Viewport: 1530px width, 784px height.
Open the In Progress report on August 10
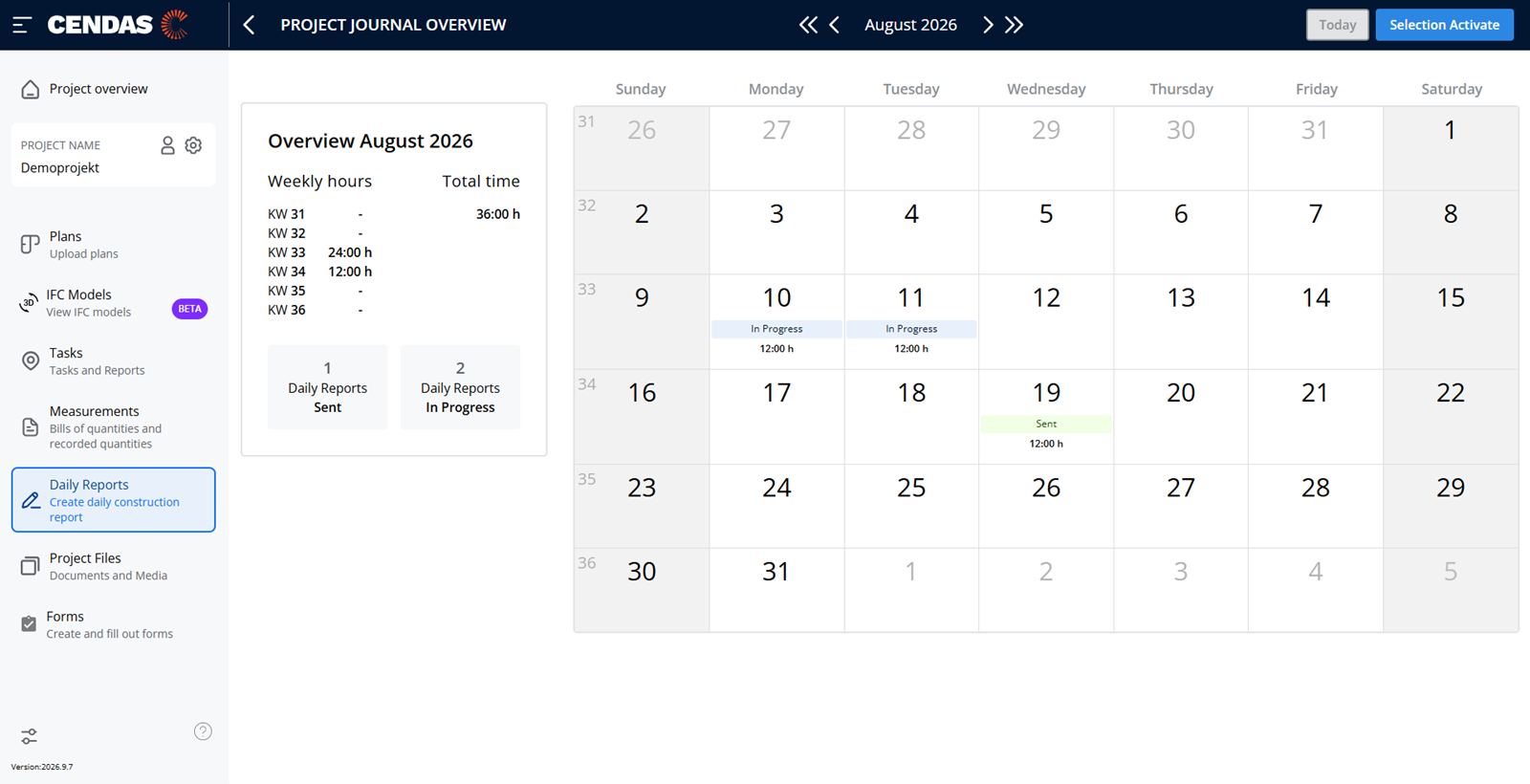(x=776, y=329)
